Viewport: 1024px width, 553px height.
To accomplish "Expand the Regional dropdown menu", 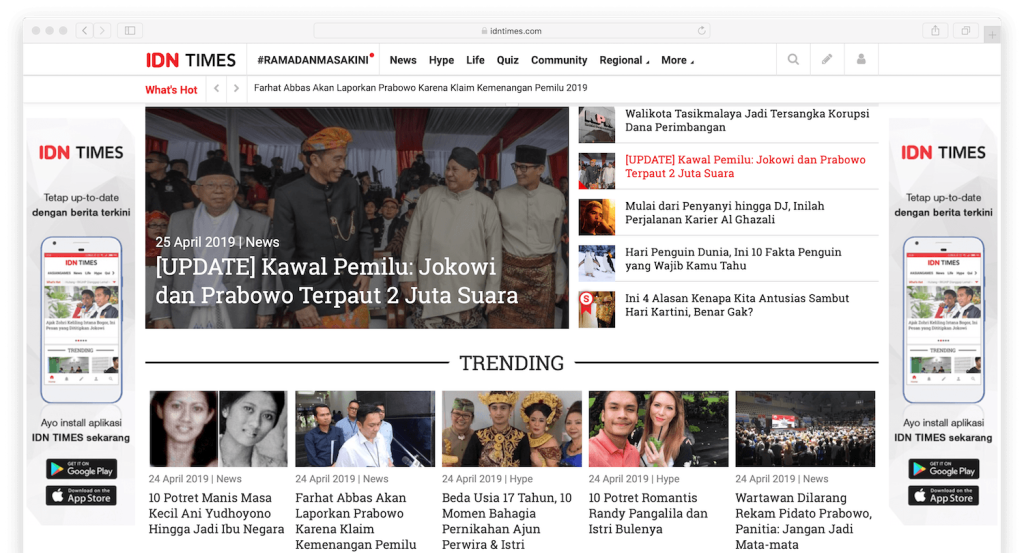I will (x=624, y=60).
